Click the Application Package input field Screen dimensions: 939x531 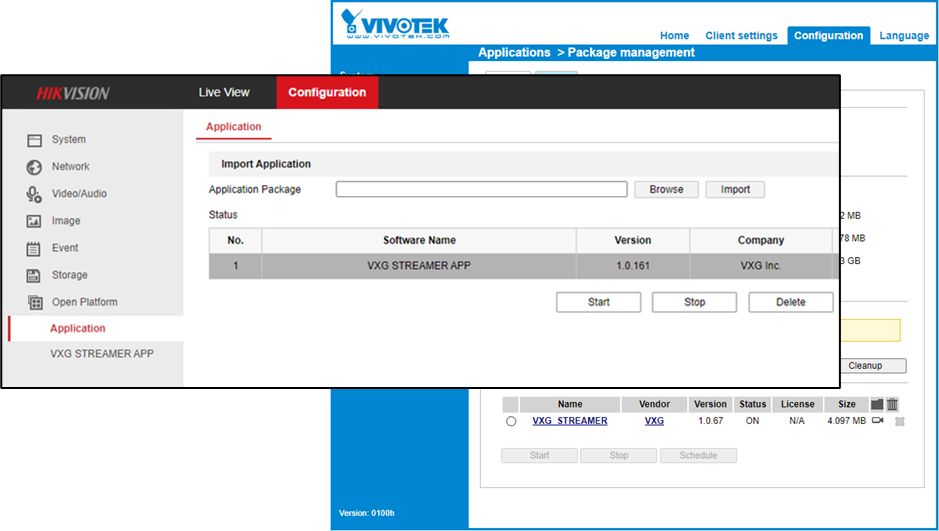tap(481, 189)
